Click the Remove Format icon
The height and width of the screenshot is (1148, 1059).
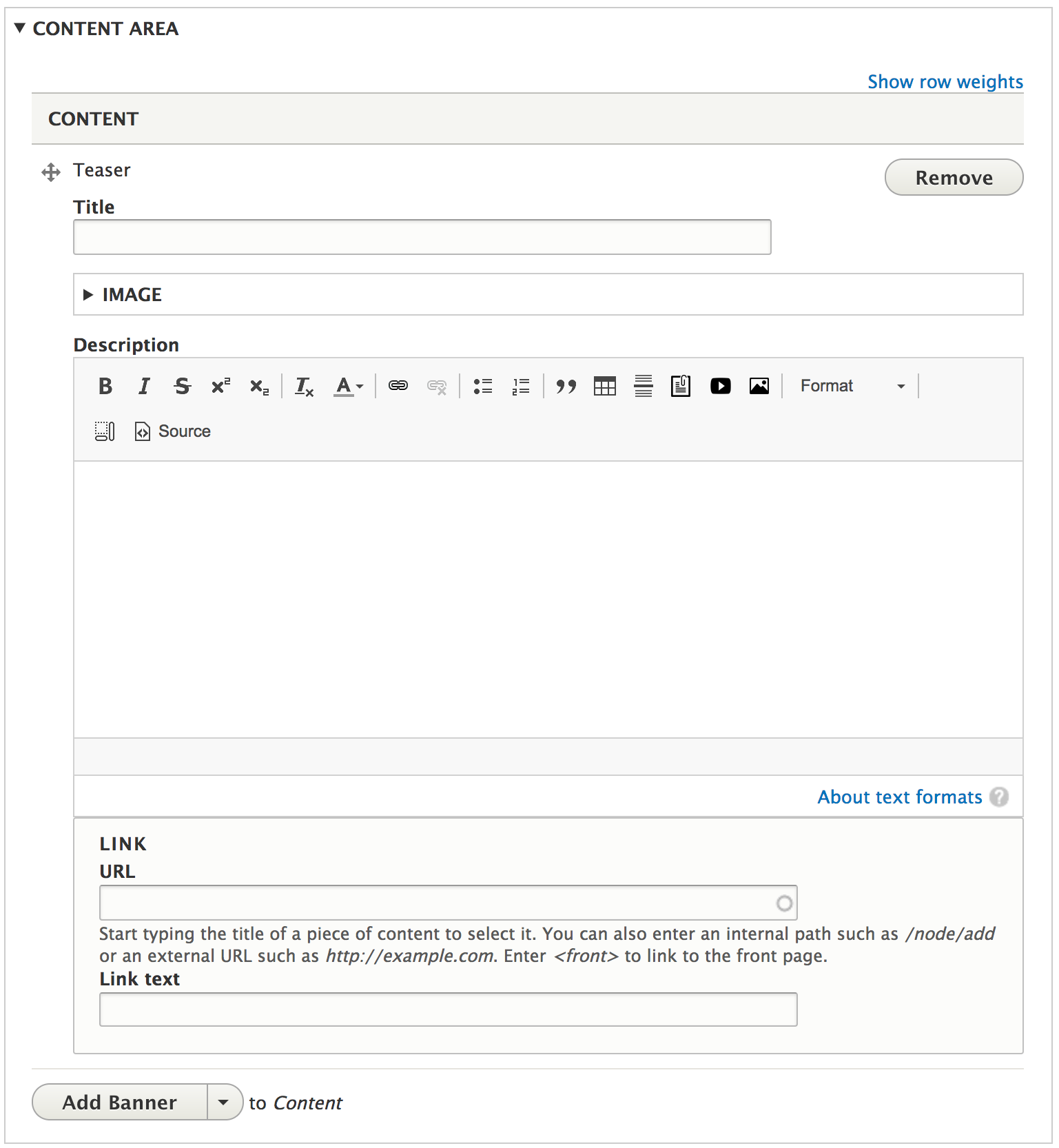[x=304, y=386]
